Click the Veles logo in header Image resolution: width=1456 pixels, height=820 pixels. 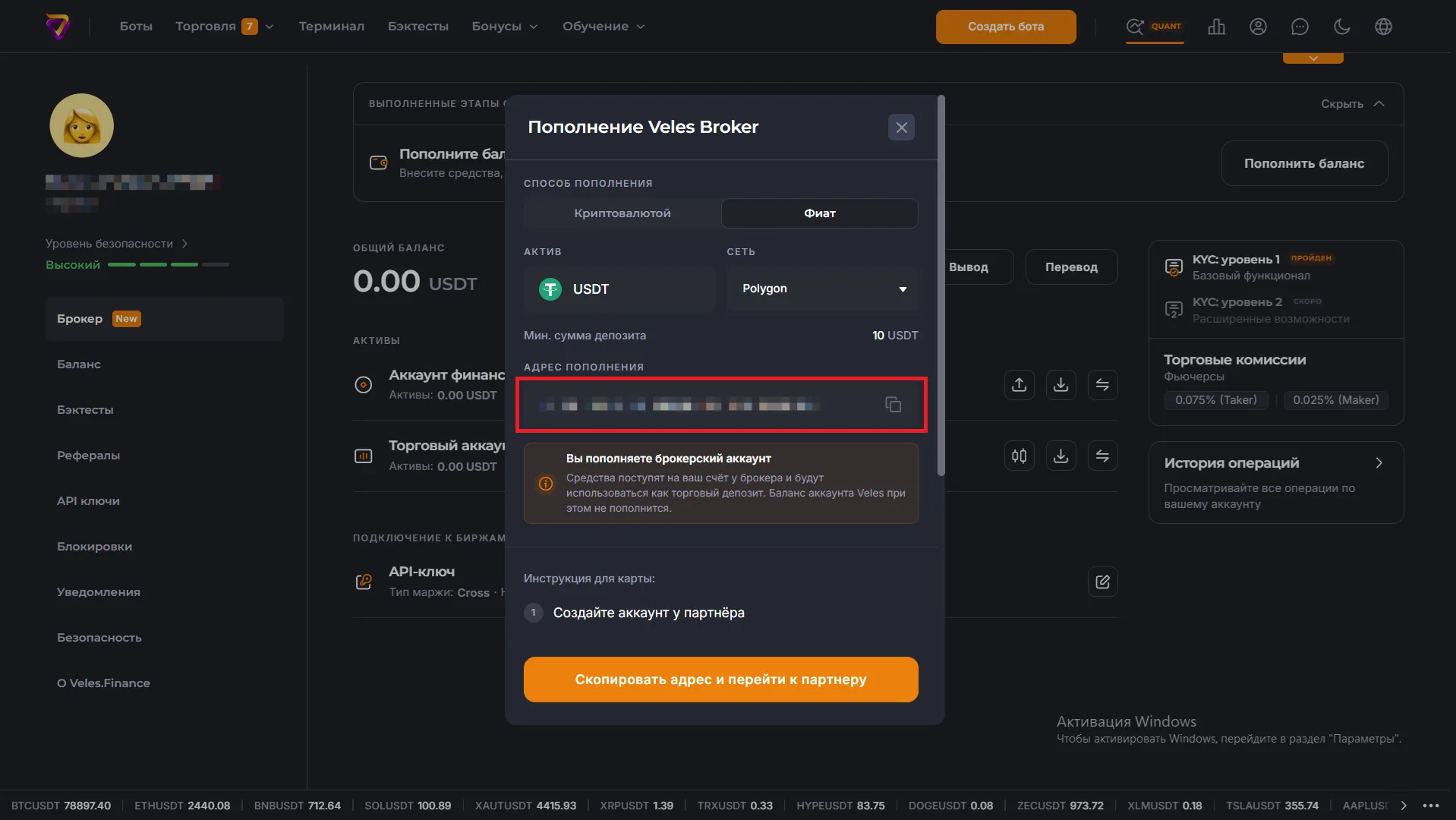pos(58,27)
